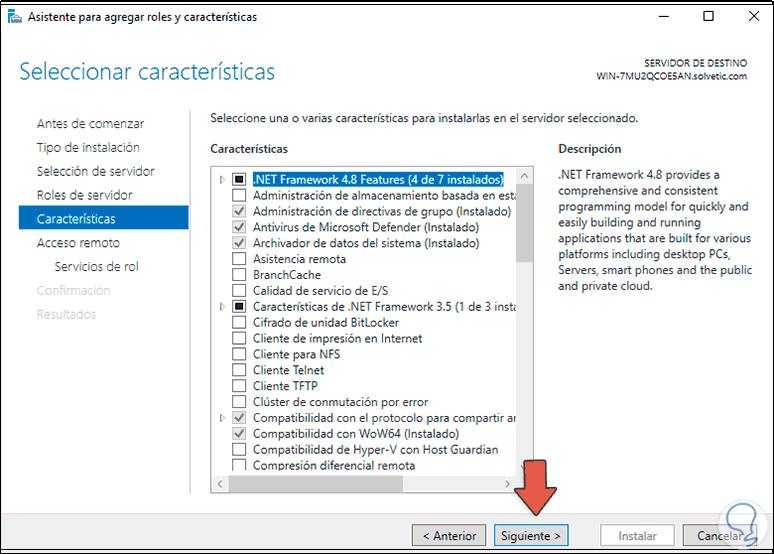
Task: Switch to Roles de servidor step
Action: 84,195
